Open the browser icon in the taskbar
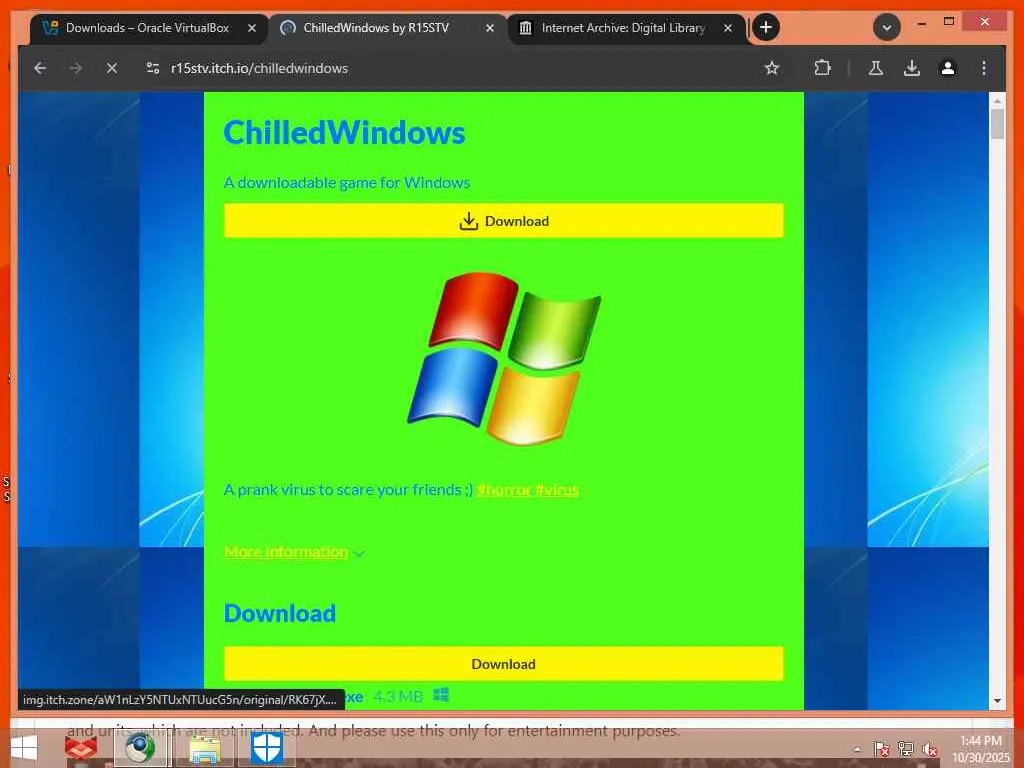Image resolution: width=1024 pixels, height=768 pixels. (140, 748)
